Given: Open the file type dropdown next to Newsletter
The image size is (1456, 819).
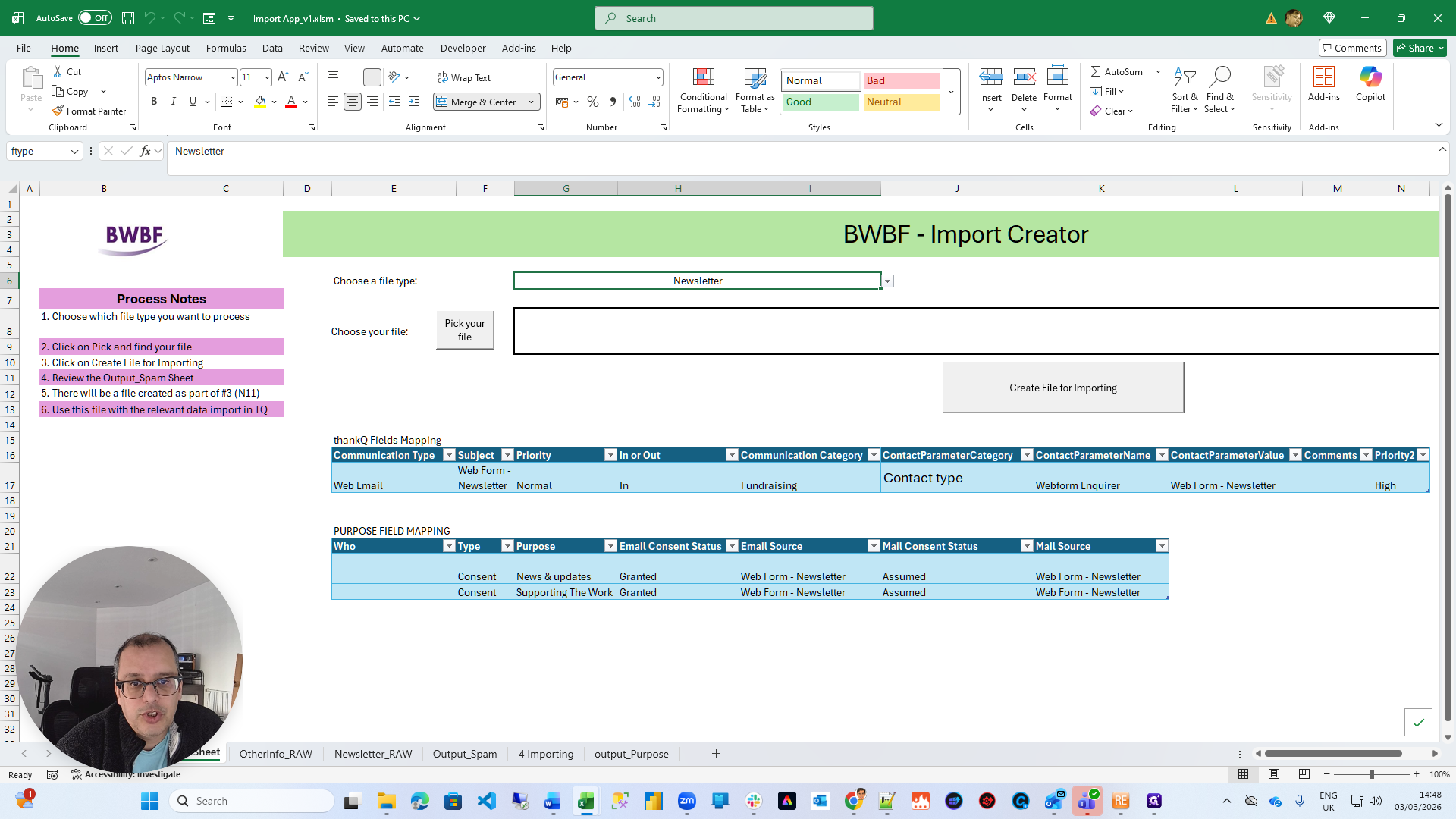Looking at the screenshot, I should [x=888, y=281].
